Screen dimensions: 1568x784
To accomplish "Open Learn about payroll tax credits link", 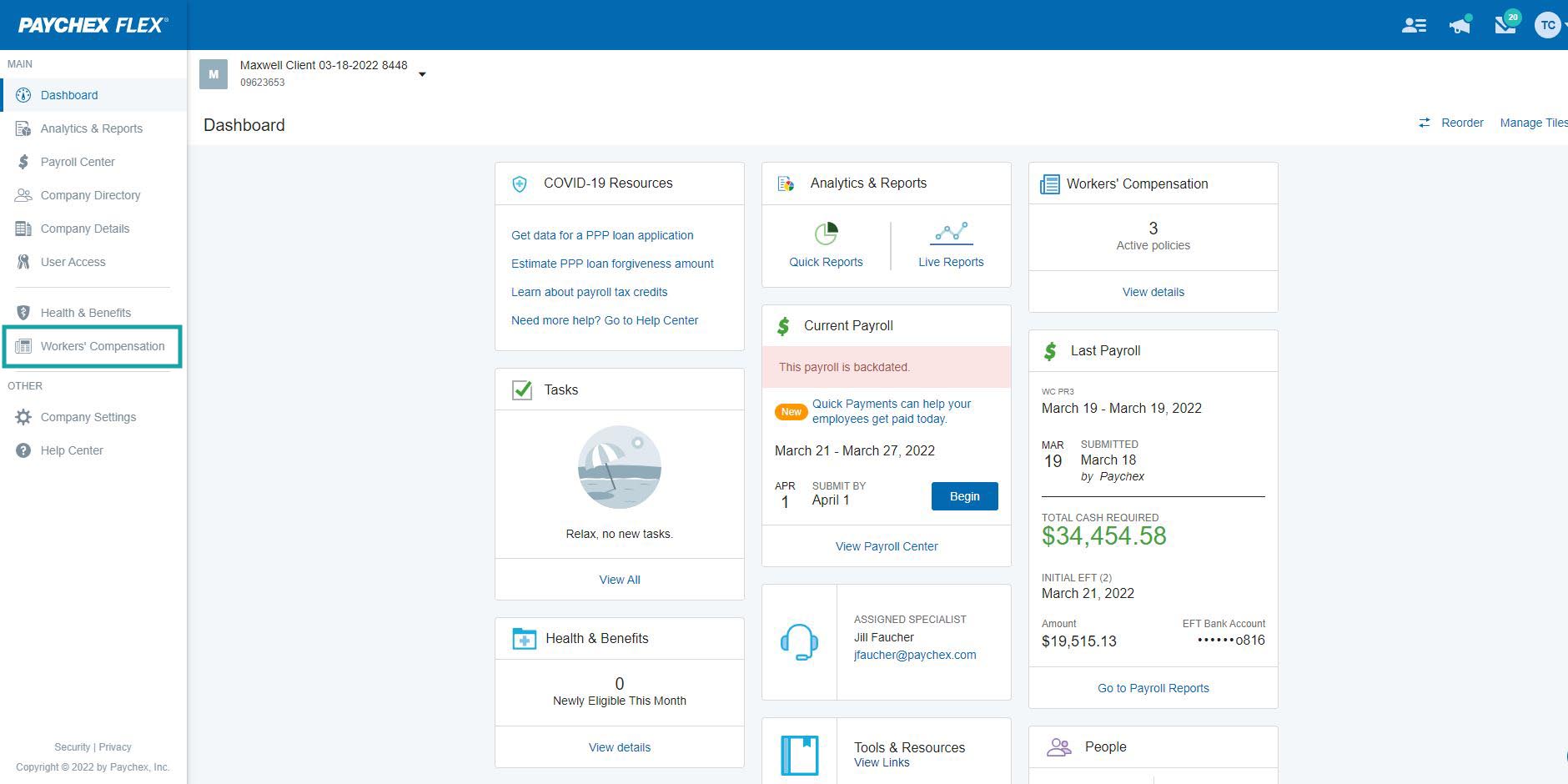I will (589, 292).
